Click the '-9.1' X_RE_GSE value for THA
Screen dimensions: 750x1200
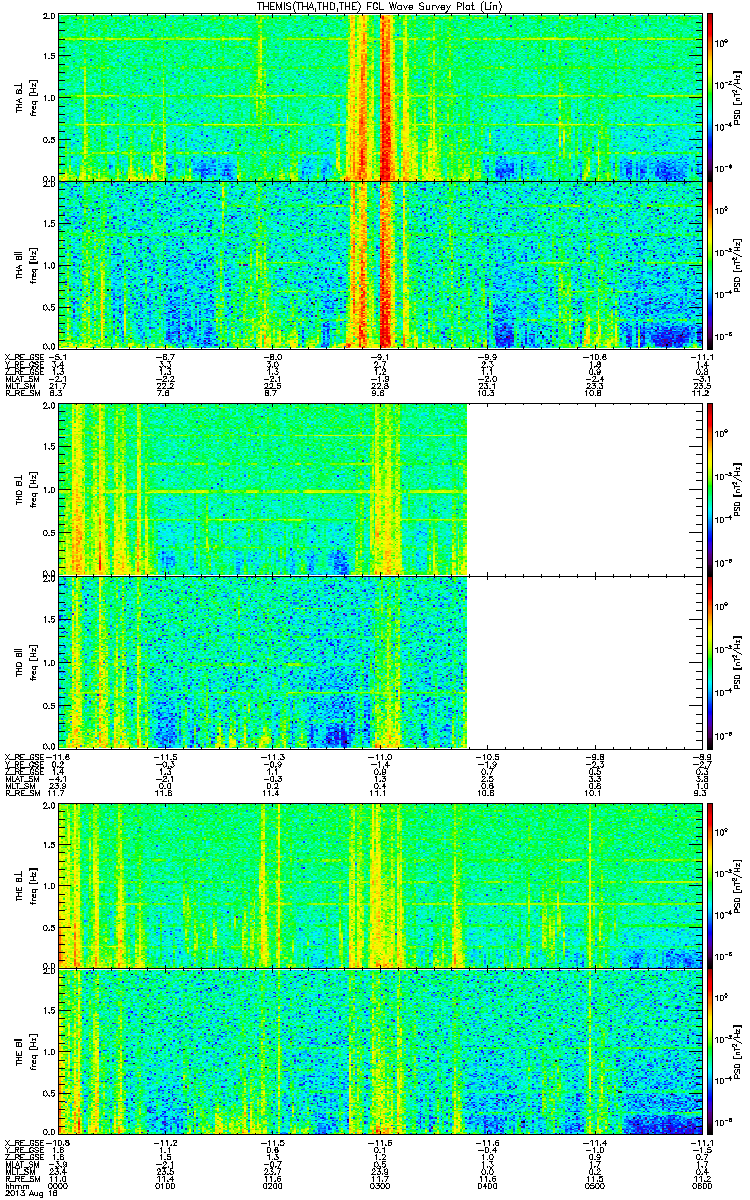click(379, 355)
